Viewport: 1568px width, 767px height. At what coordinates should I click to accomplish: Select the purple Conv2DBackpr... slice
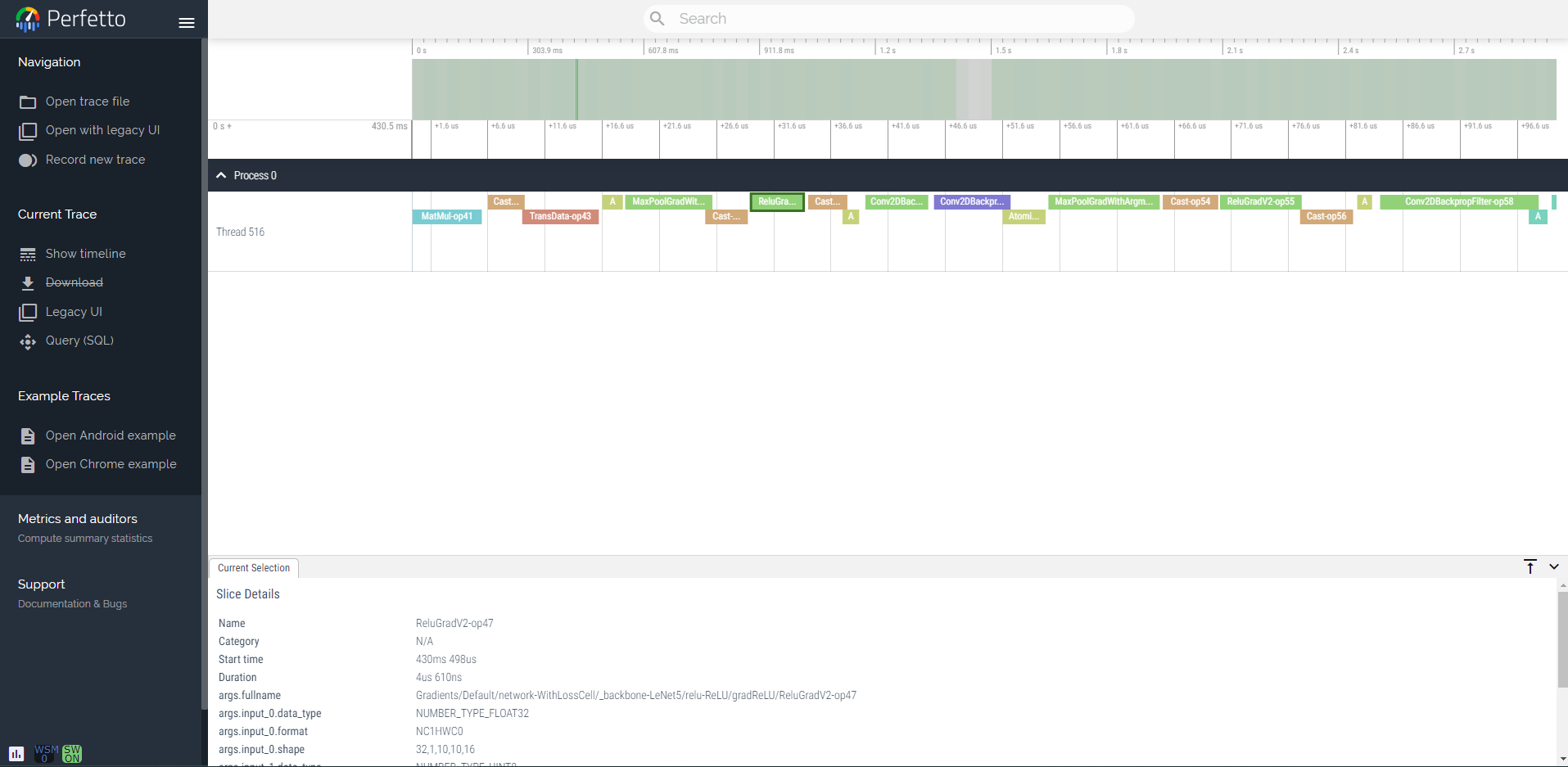972,202
